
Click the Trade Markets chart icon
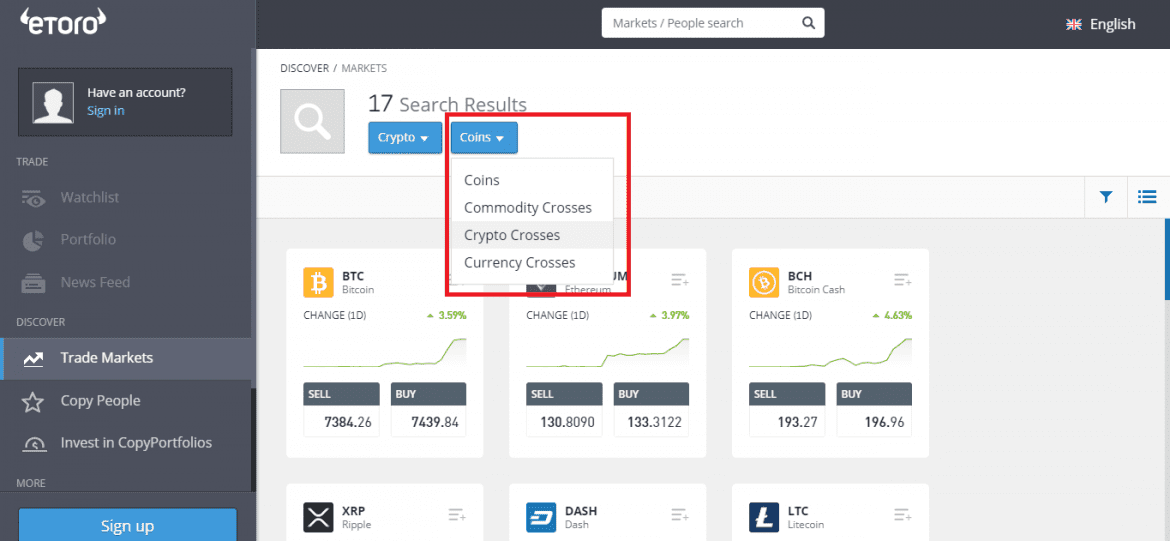click(x=32, y=359)
